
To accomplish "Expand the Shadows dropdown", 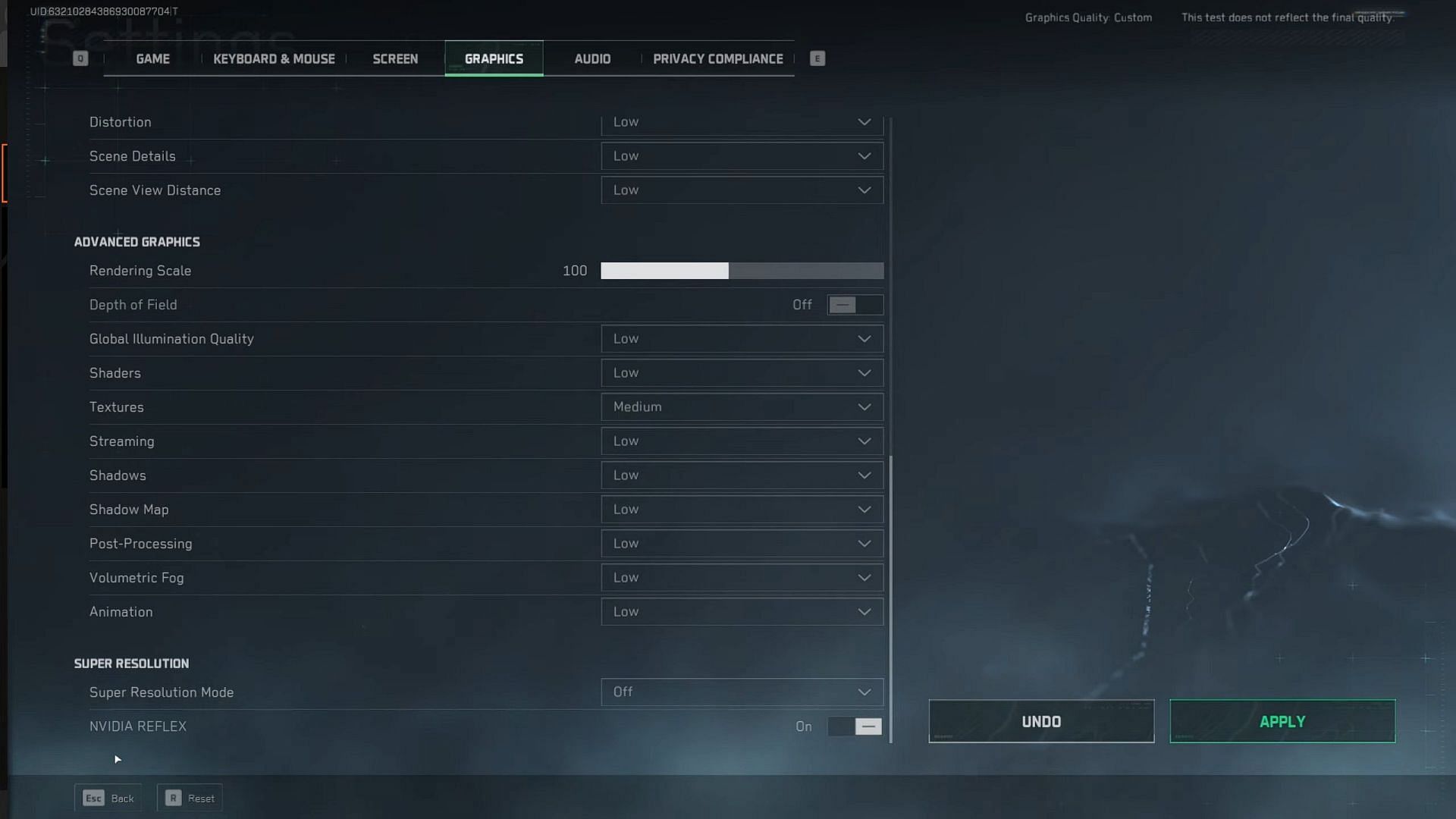I will (x=740, y=475).
